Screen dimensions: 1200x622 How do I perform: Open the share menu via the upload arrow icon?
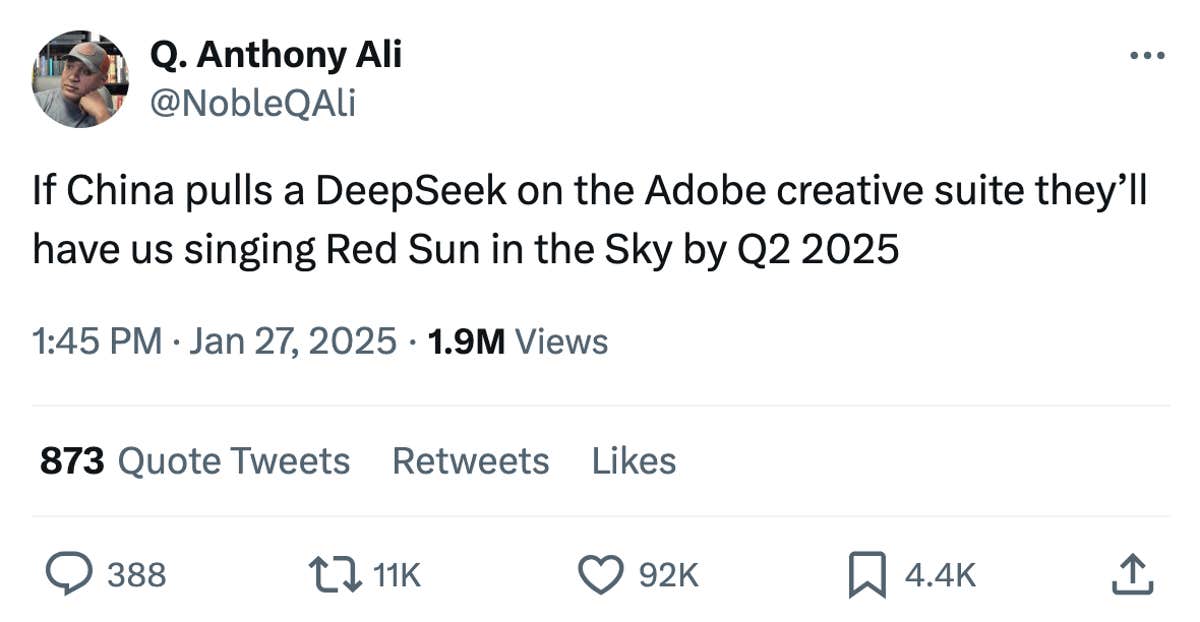(1133, 573)
